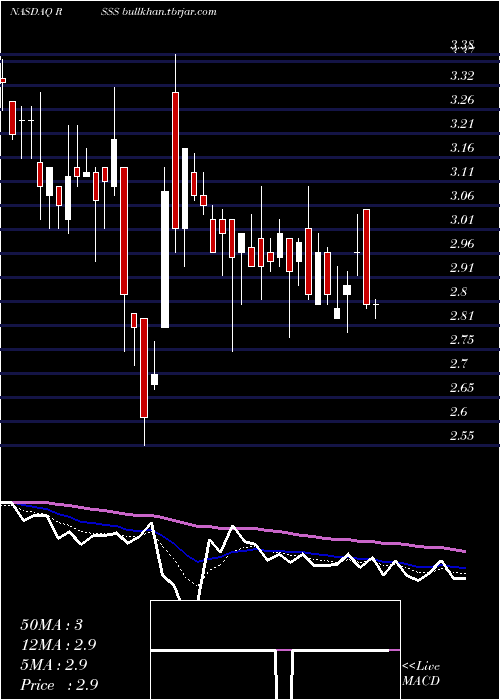Select the 2.7 price axis label
The image size is (500, 700).
click(x=459, y=365)
